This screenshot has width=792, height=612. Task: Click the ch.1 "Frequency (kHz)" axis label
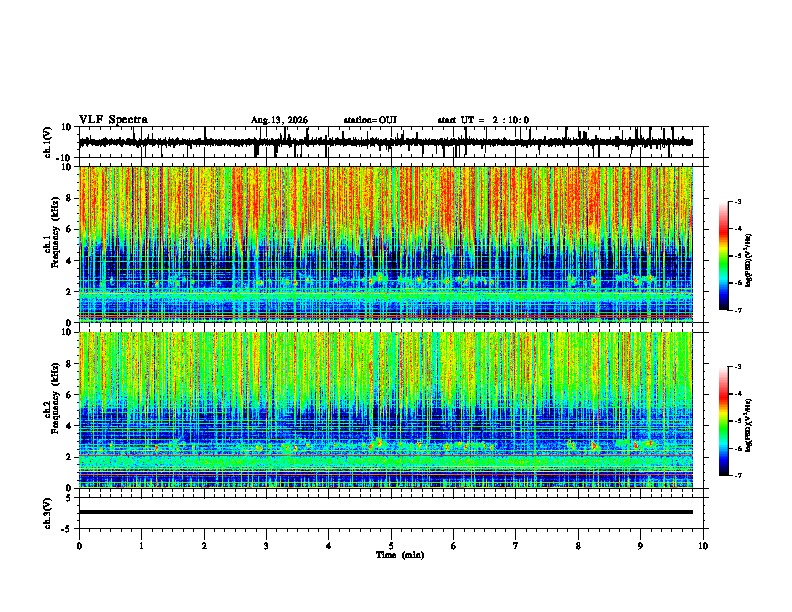coord(55,233)
